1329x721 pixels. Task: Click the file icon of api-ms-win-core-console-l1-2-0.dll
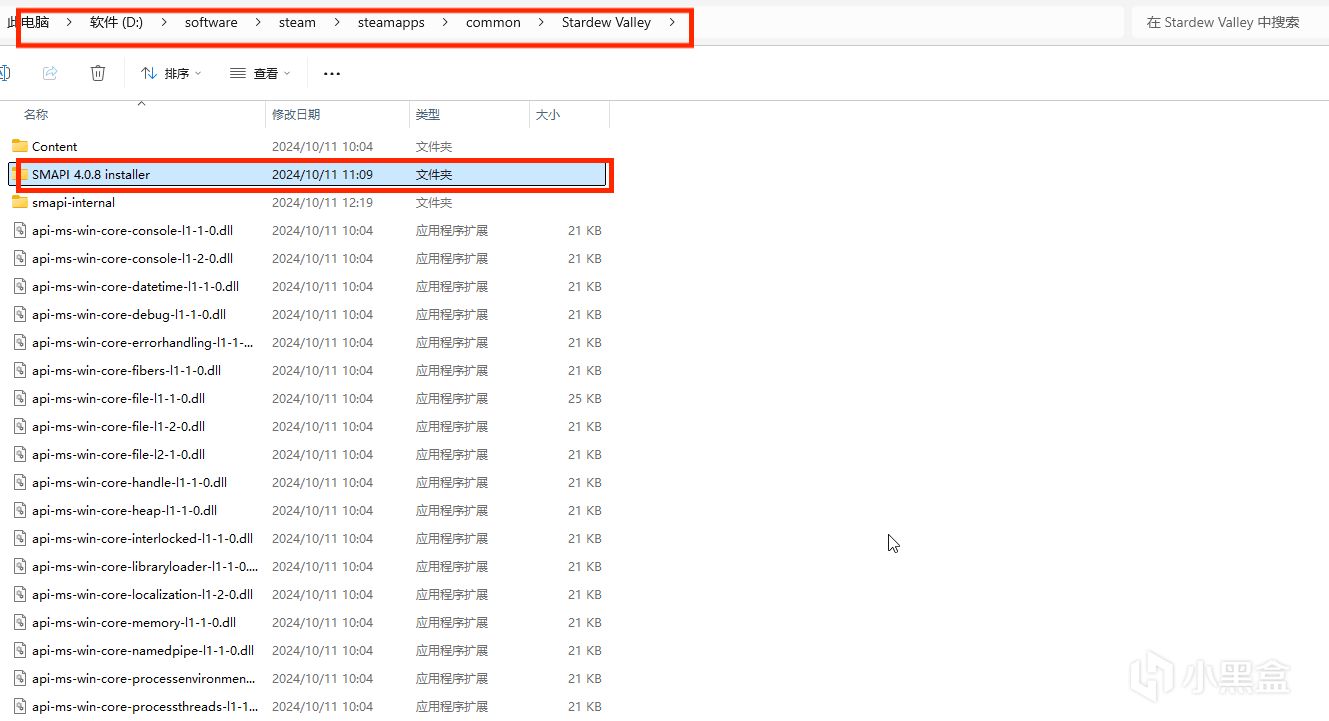pyautogui.click(x=20, y=258)
